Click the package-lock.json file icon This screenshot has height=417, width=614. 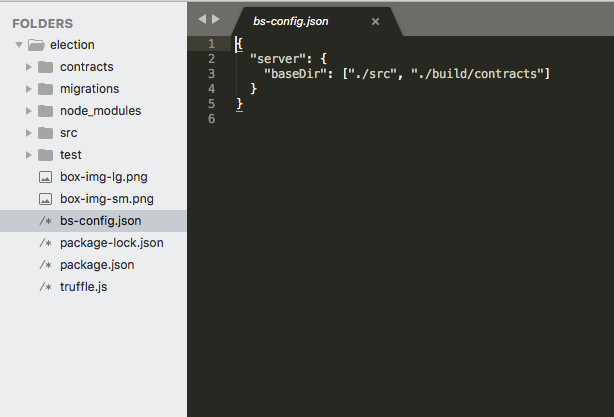(45, 243)
